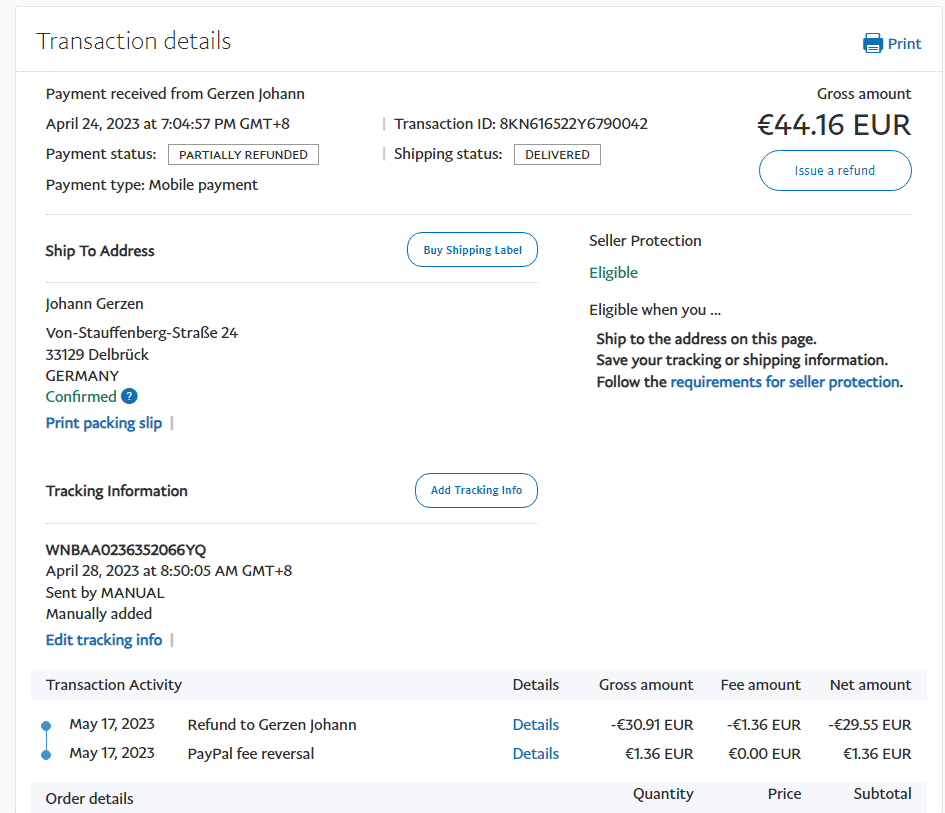The image size is (945, 813).
Task: Click the Transaction ID number
Action: [x=573, y=124]
